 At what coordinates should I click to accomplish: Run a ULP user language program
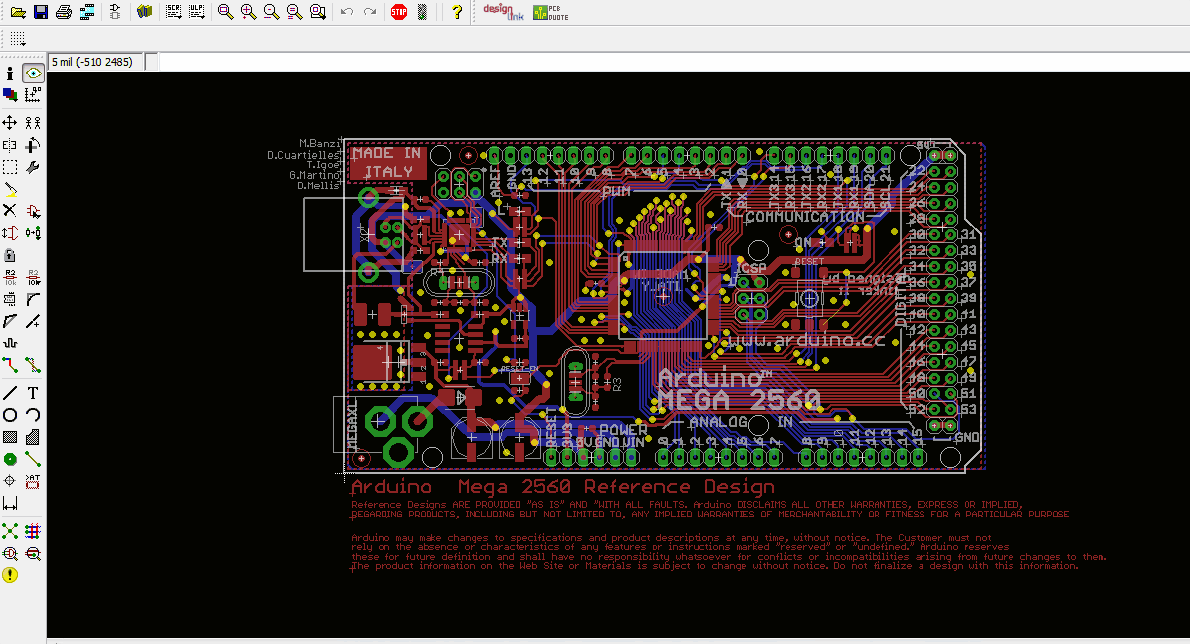pos(197,12)
